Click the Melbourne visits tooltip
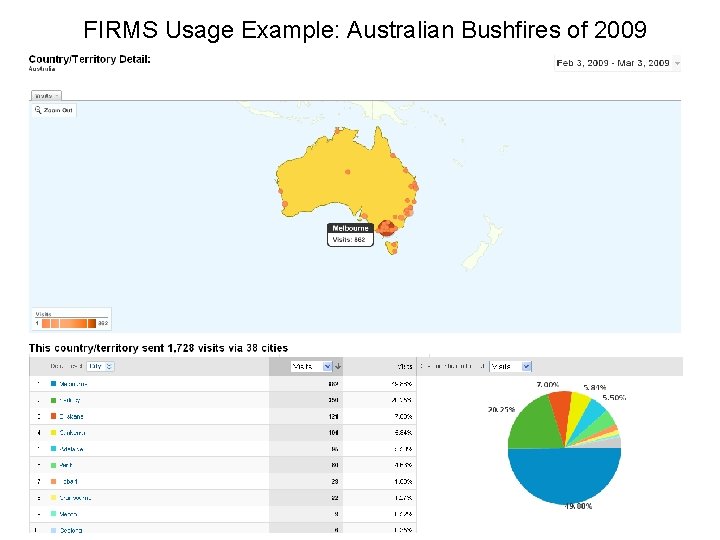 pos(350,234)
